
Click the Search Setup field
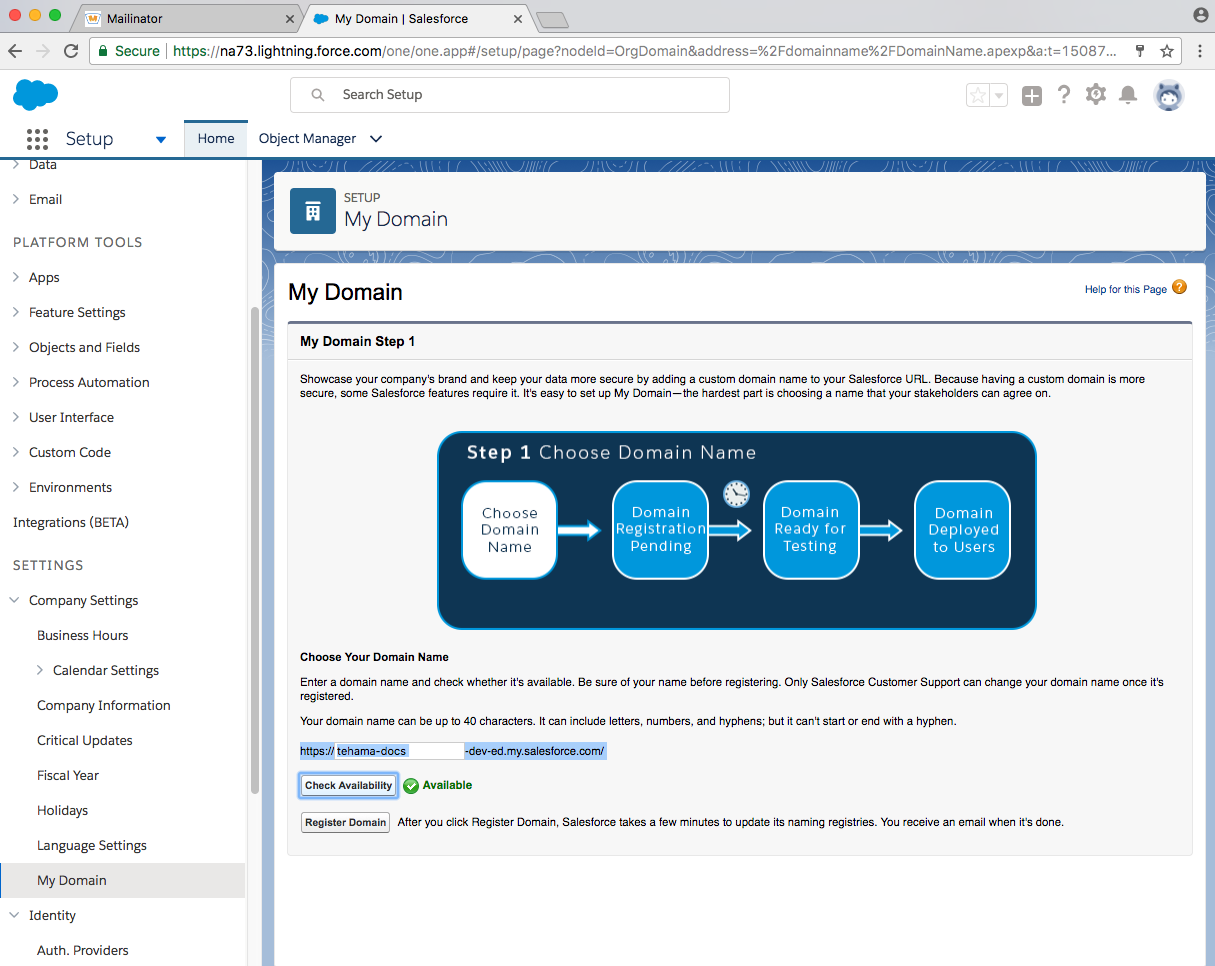[510, 95]
